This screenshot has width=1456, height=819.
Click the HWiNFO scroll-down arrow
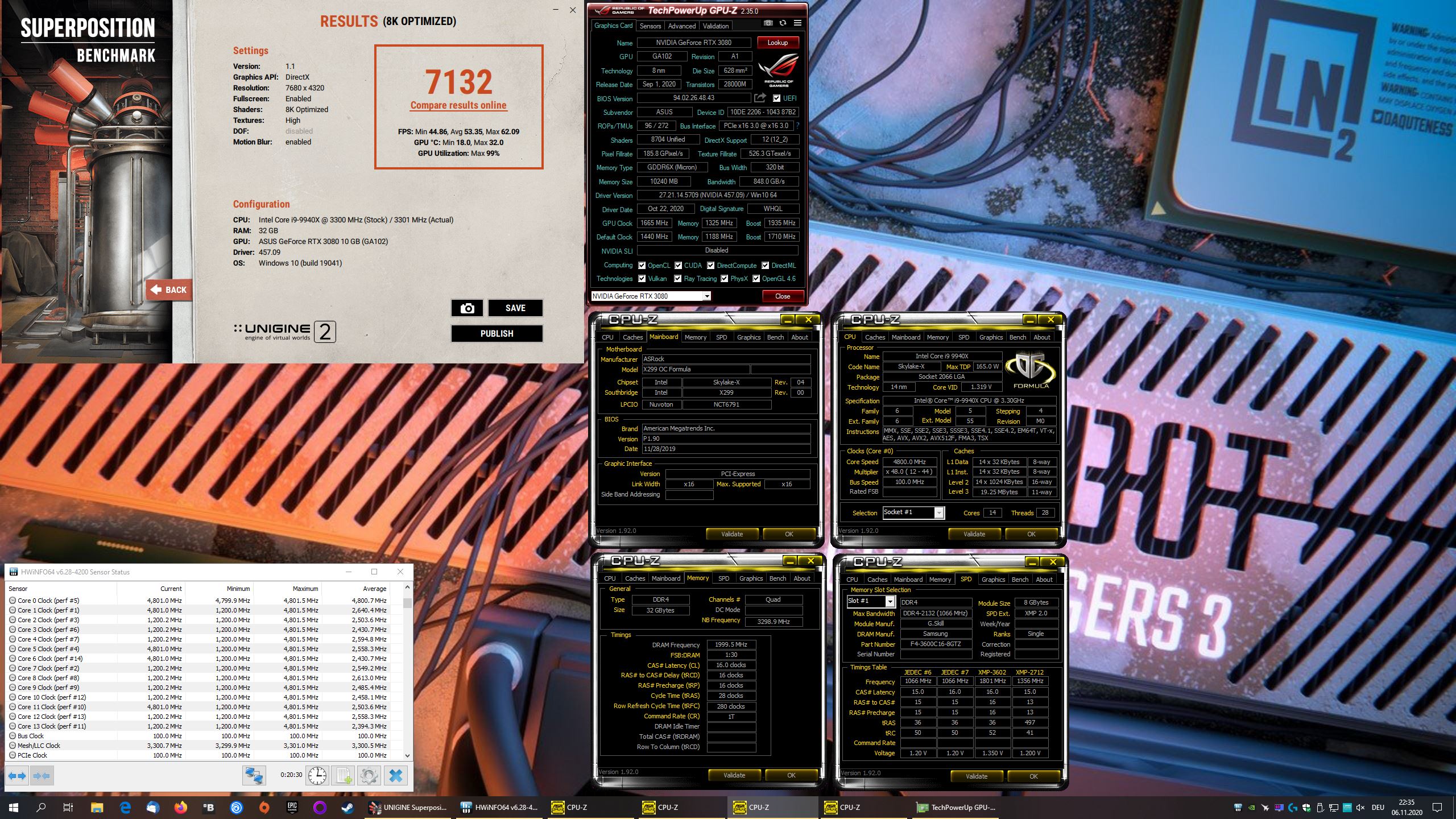click(407, 755)
